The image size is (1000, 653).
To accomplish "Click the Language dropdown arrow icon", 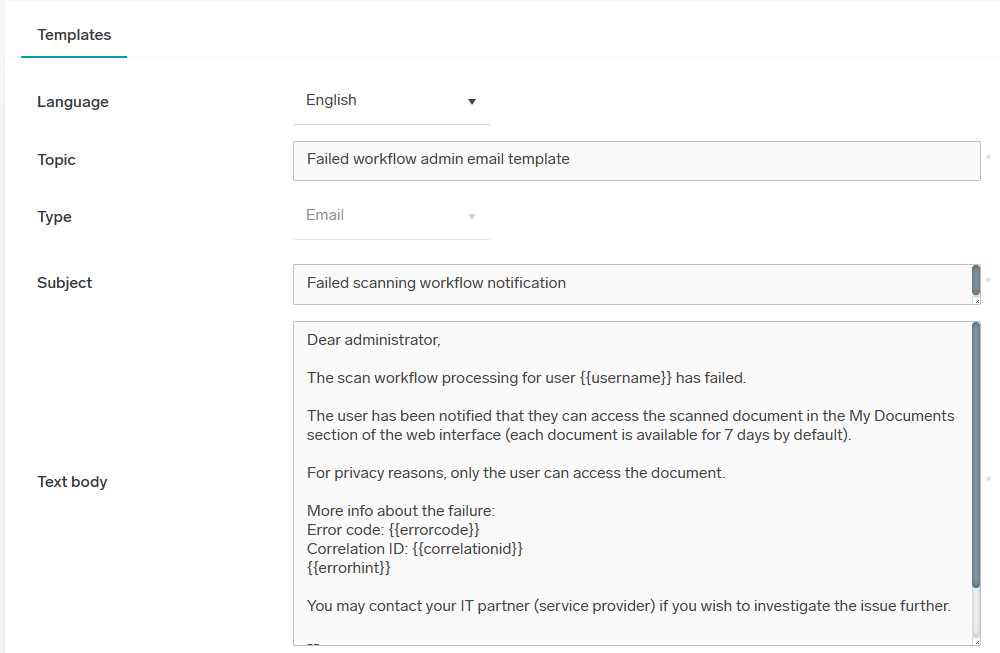I will point(472,101).
